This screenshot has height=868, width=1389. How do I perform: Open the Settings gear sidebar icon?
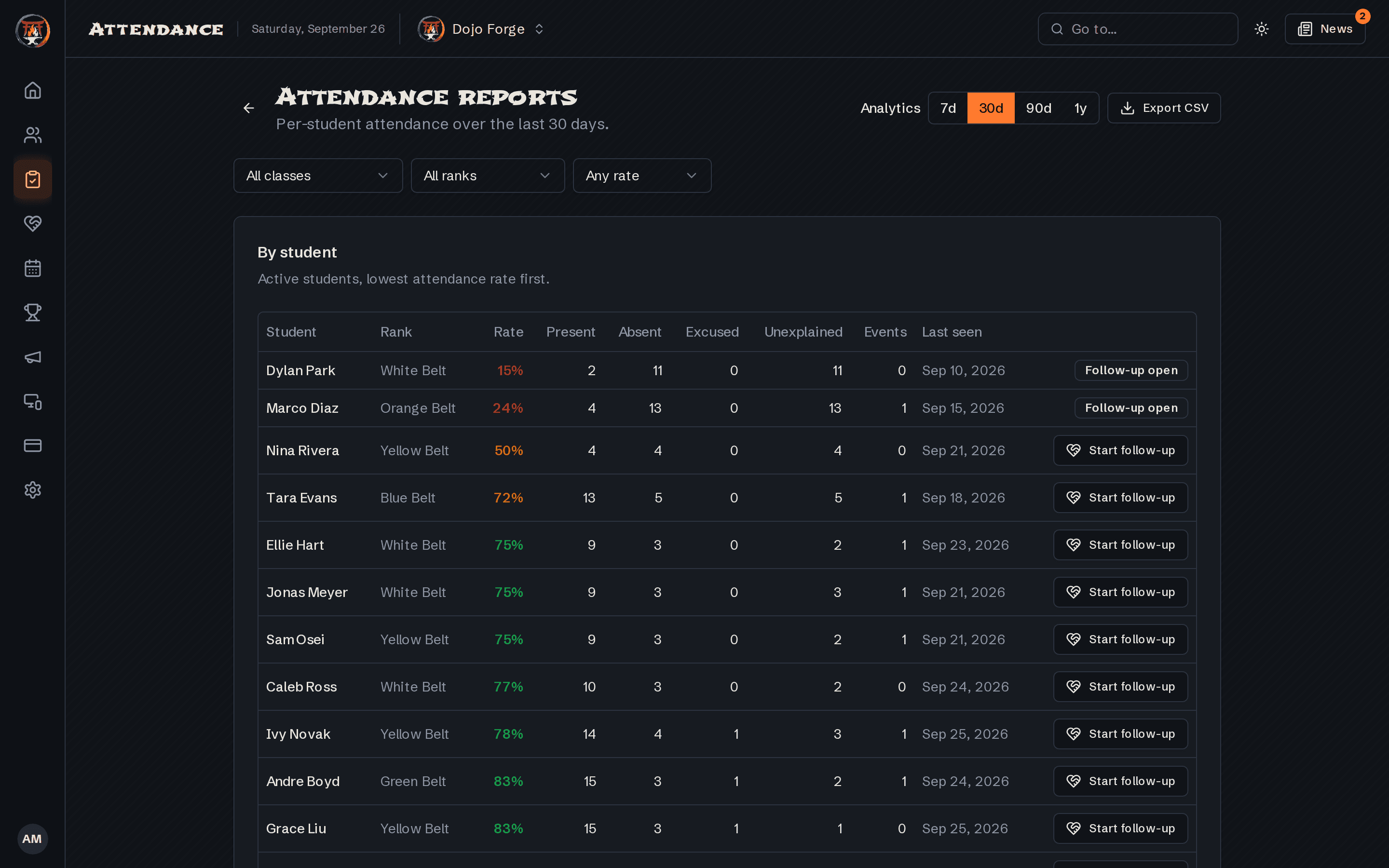tap(33, 489)
